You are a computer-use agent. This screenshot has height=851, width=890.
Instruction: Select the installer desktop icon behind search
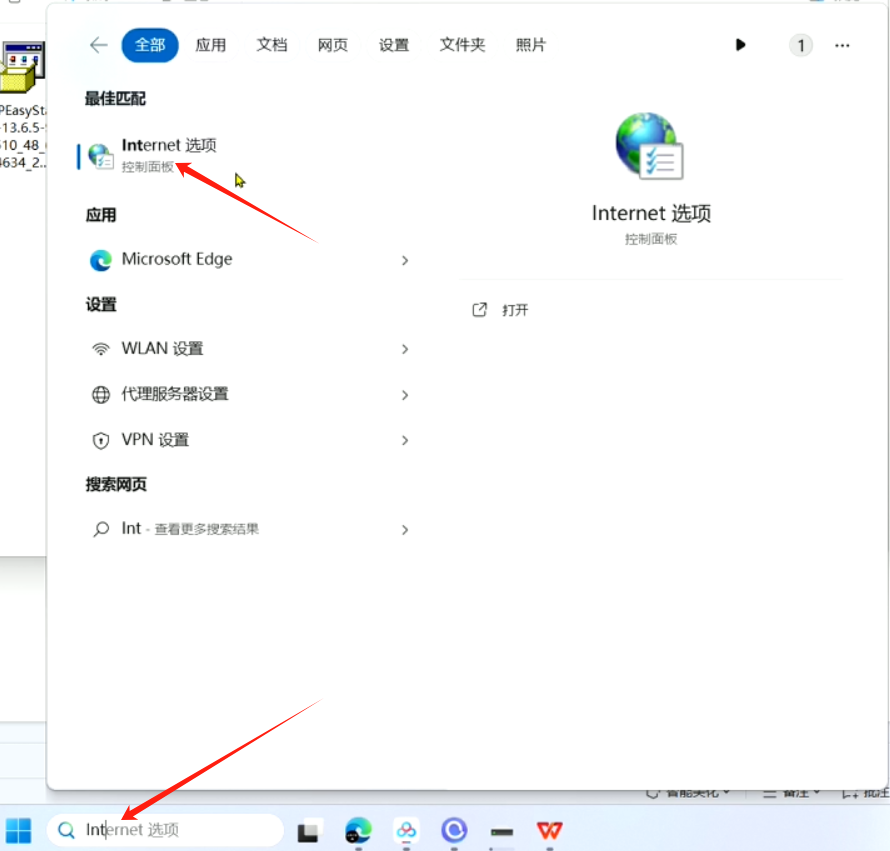click(x=22, y=67)
